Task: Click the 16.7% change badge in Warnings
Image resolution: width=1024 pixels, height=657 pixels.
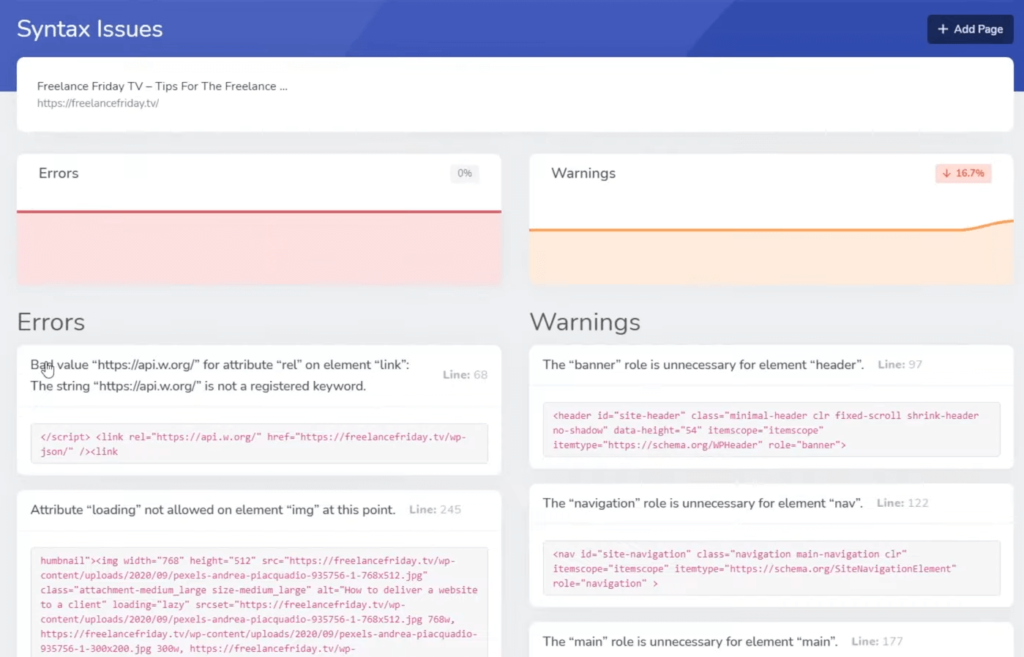Action: (963, 173)
